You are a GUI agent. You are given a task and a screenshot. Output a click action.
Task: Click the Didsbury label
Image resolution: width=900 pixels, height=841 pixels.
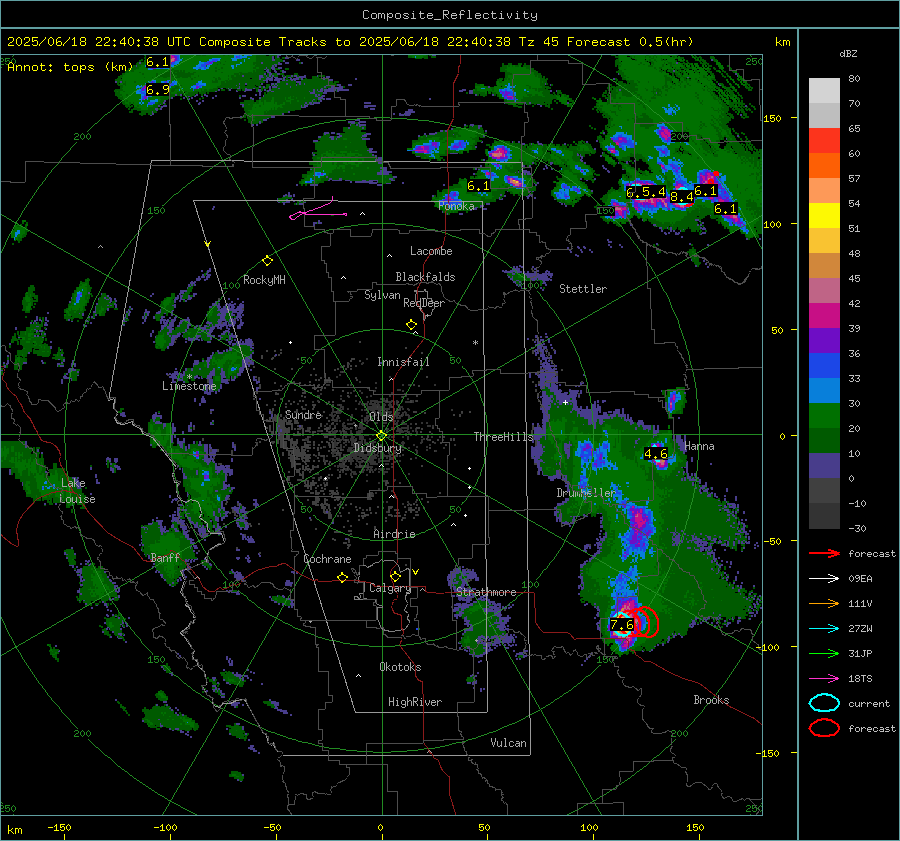[x=377, y=448]
